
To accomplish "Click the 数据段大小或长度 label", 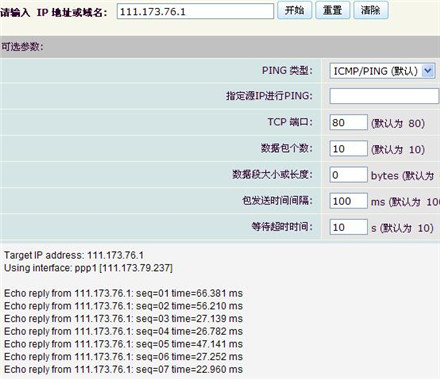I will [272, 174].
